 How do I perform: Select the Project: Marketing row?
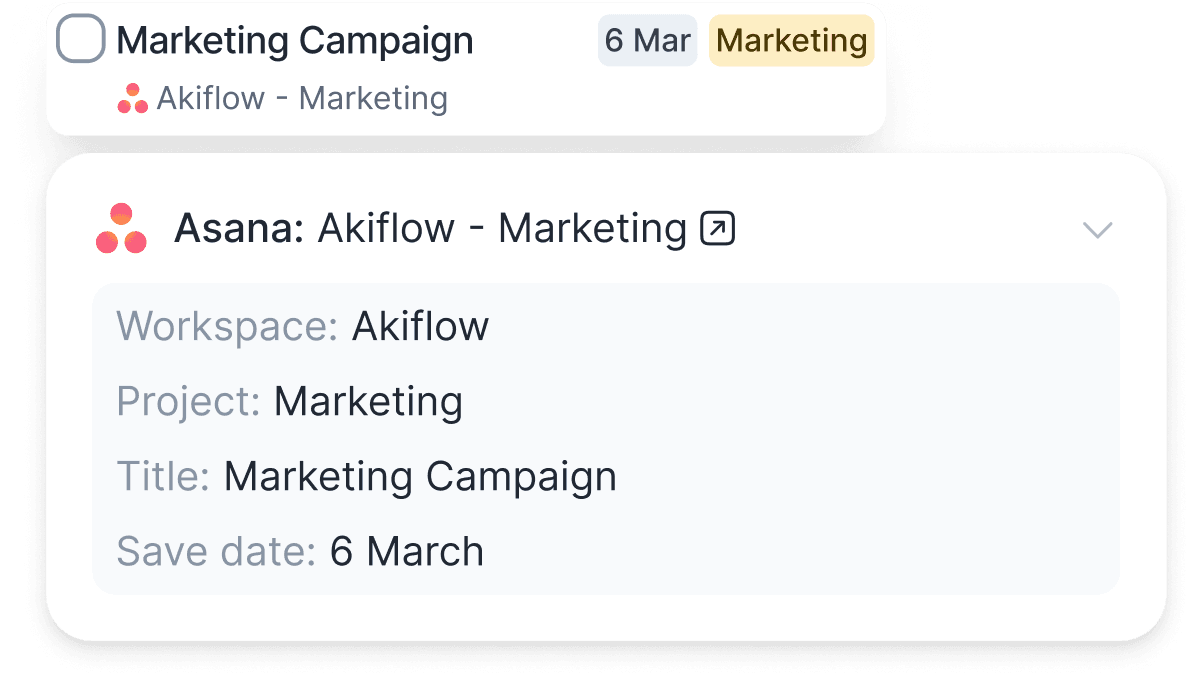(289, 401)
